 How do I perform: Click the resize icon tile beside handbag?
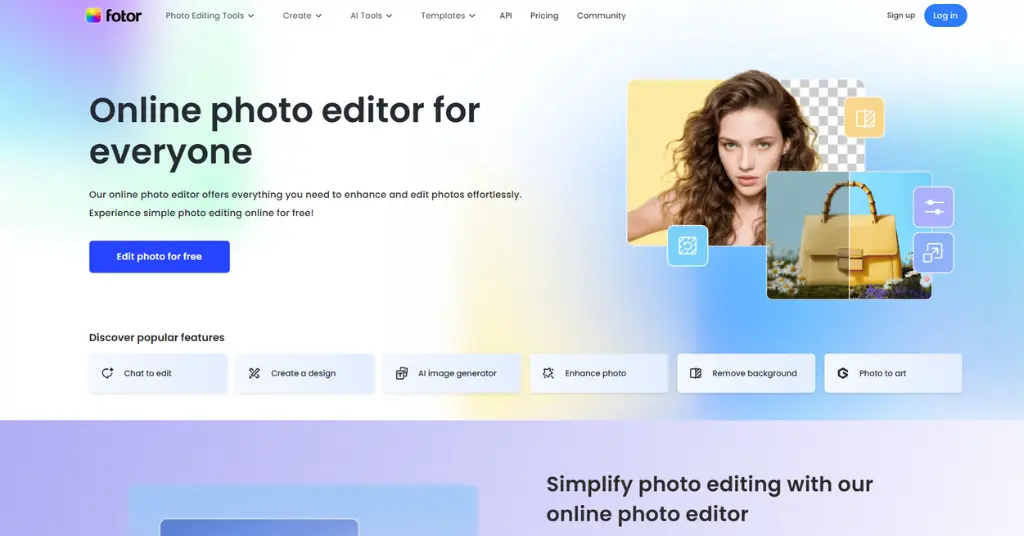click(933, 253)
